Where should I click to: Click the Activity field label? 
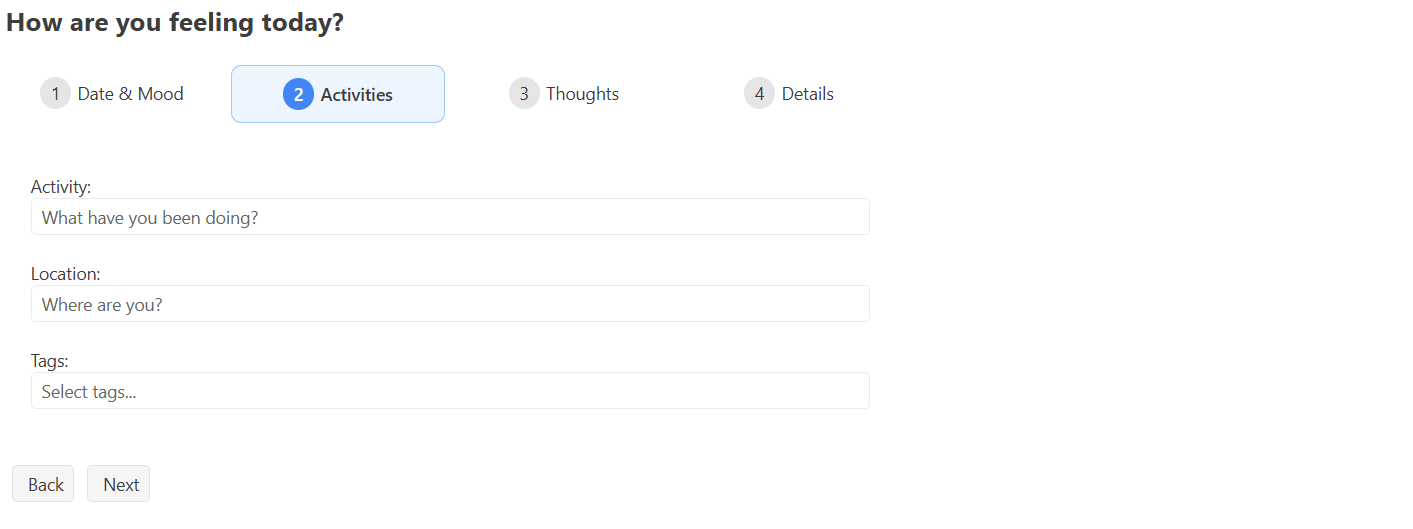coord(61,187)
